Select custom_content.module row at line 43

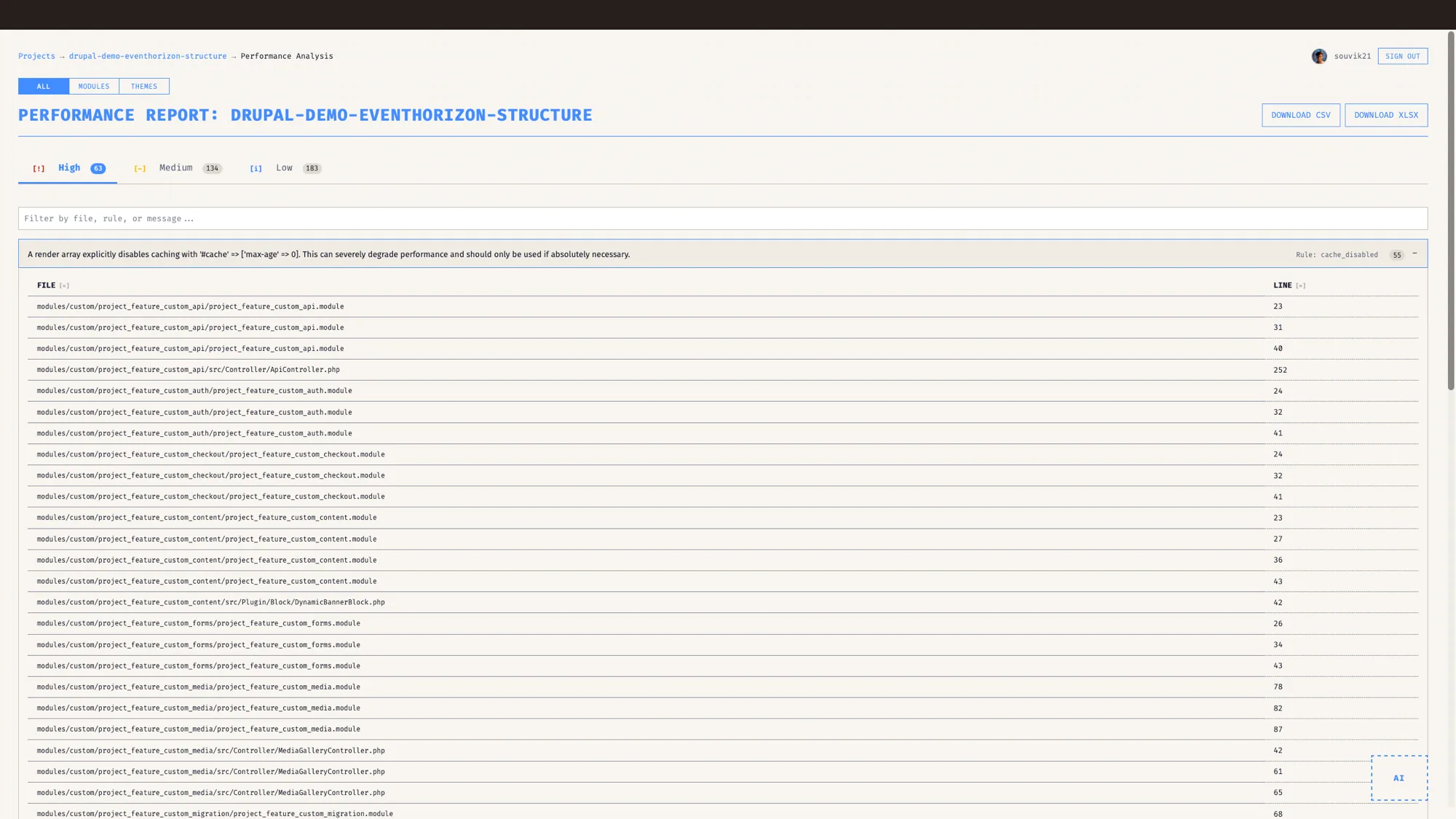pos(723,581)
